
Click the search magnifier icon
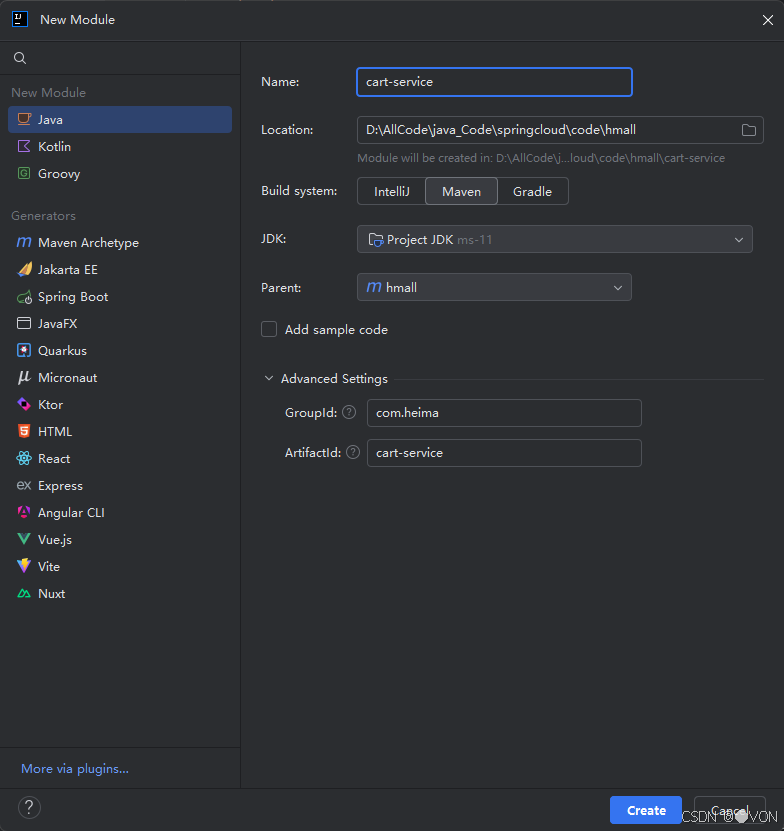pos(20,58)
